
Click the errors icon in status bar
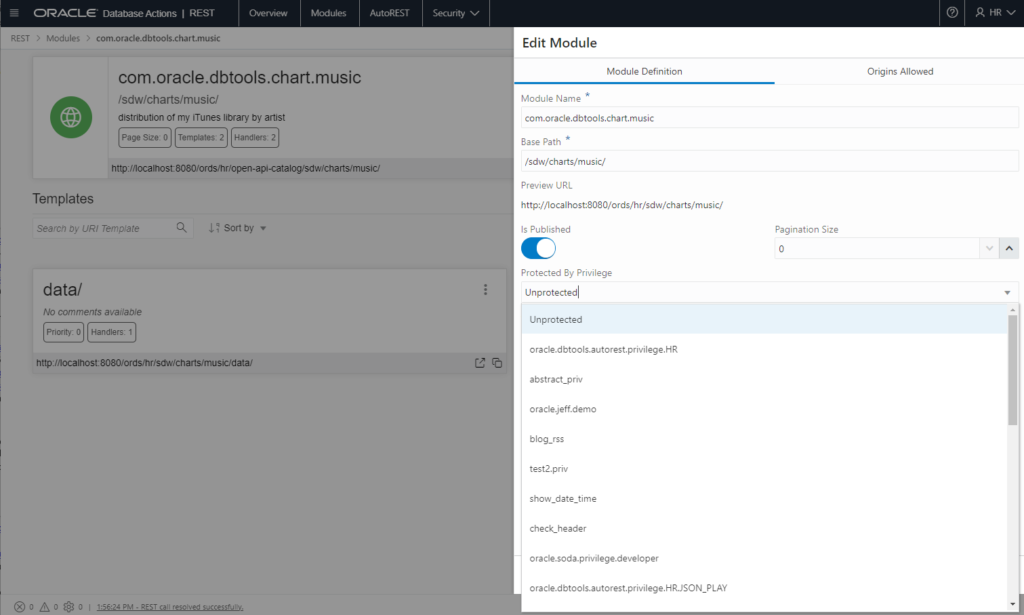coord(20,607)
